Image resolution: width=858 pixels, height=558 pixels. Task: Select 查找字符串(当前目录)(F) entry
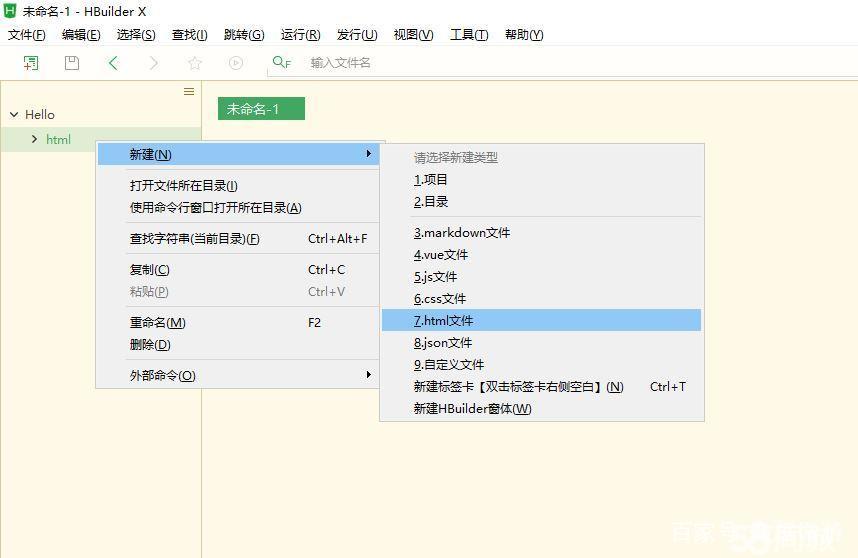pyautogui.click(x=238, y=239)
